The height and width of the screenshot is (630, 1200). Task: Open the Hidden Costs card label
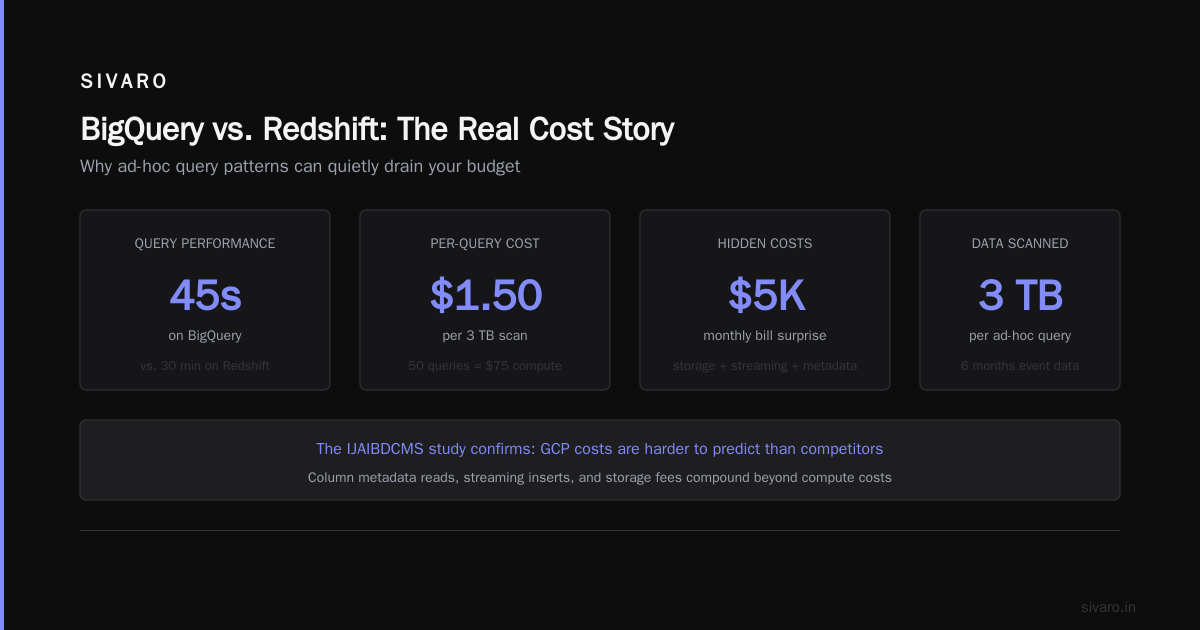click(765, 243)
